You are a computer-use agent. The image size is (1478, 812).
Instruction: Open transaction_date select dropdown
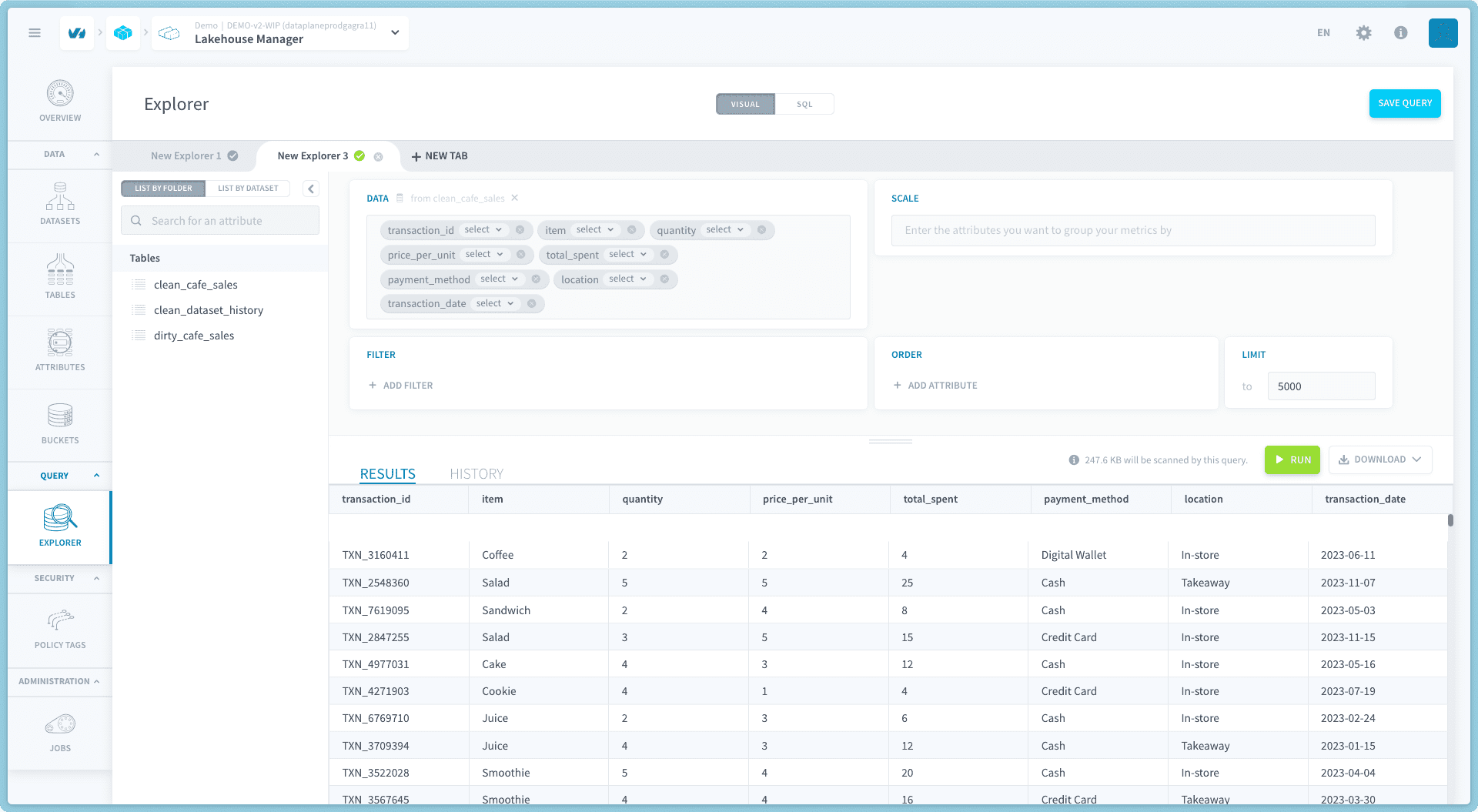point(495,304)
